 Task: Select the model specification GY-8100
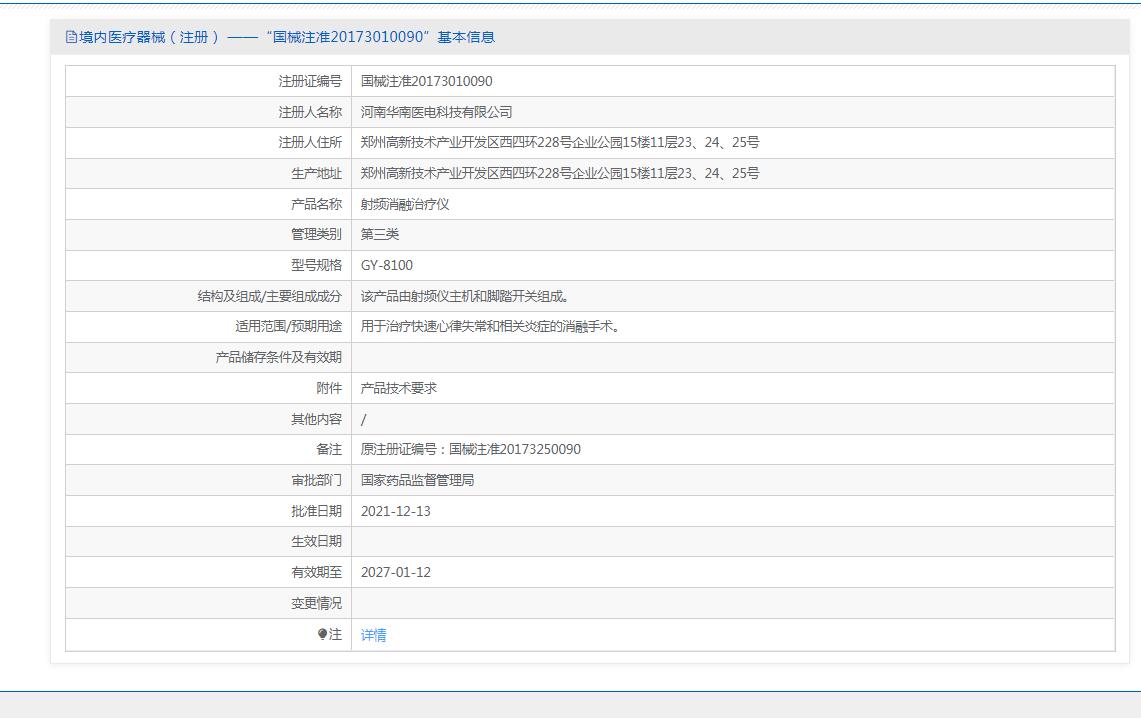click(386, 265)
